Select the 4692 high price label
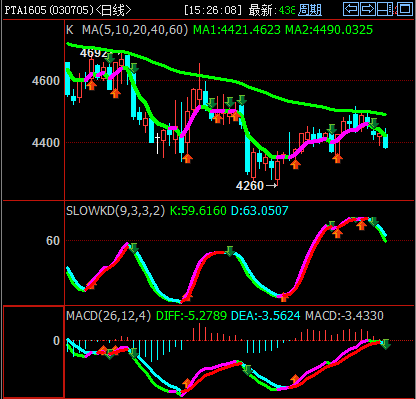Screen dimensions: 416x399 (x=94, y=53)
